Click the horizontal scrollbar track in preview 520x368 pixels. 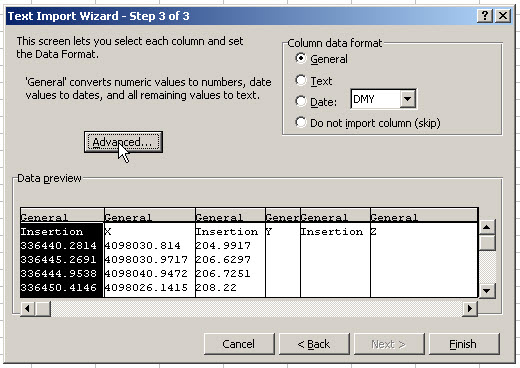coord(257,309)
